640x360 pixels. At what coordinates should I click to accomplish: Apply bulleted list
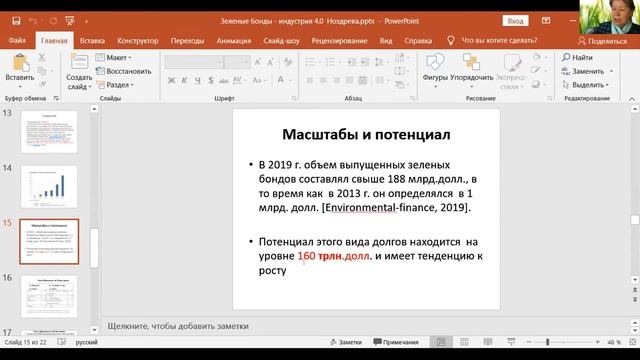coord(311,62)
